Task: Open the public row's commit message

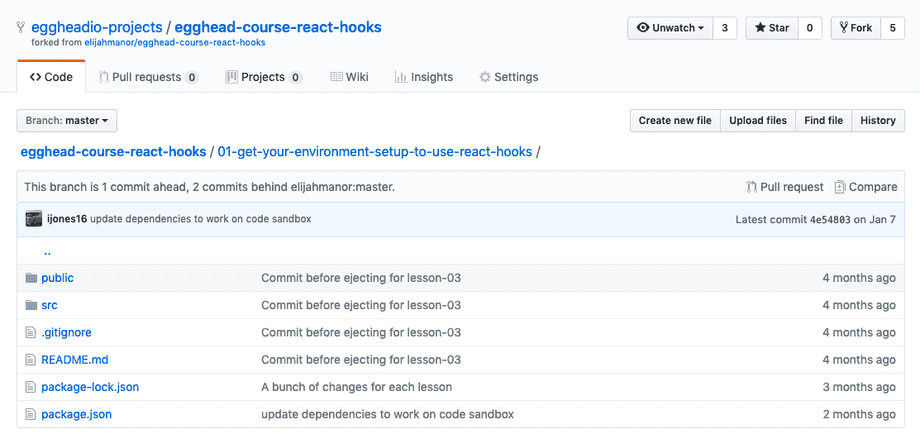Action: tap(361, 278)
